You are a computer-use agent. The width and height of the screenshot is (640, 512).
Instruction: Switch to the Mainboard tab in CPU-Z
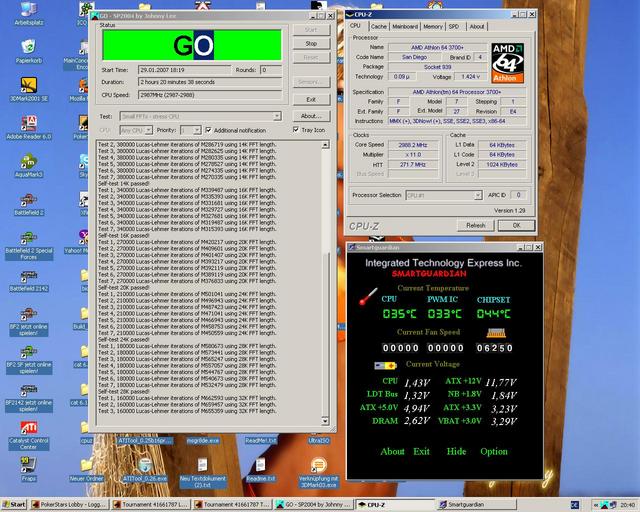pyautogui.click(x=404, y=27)
